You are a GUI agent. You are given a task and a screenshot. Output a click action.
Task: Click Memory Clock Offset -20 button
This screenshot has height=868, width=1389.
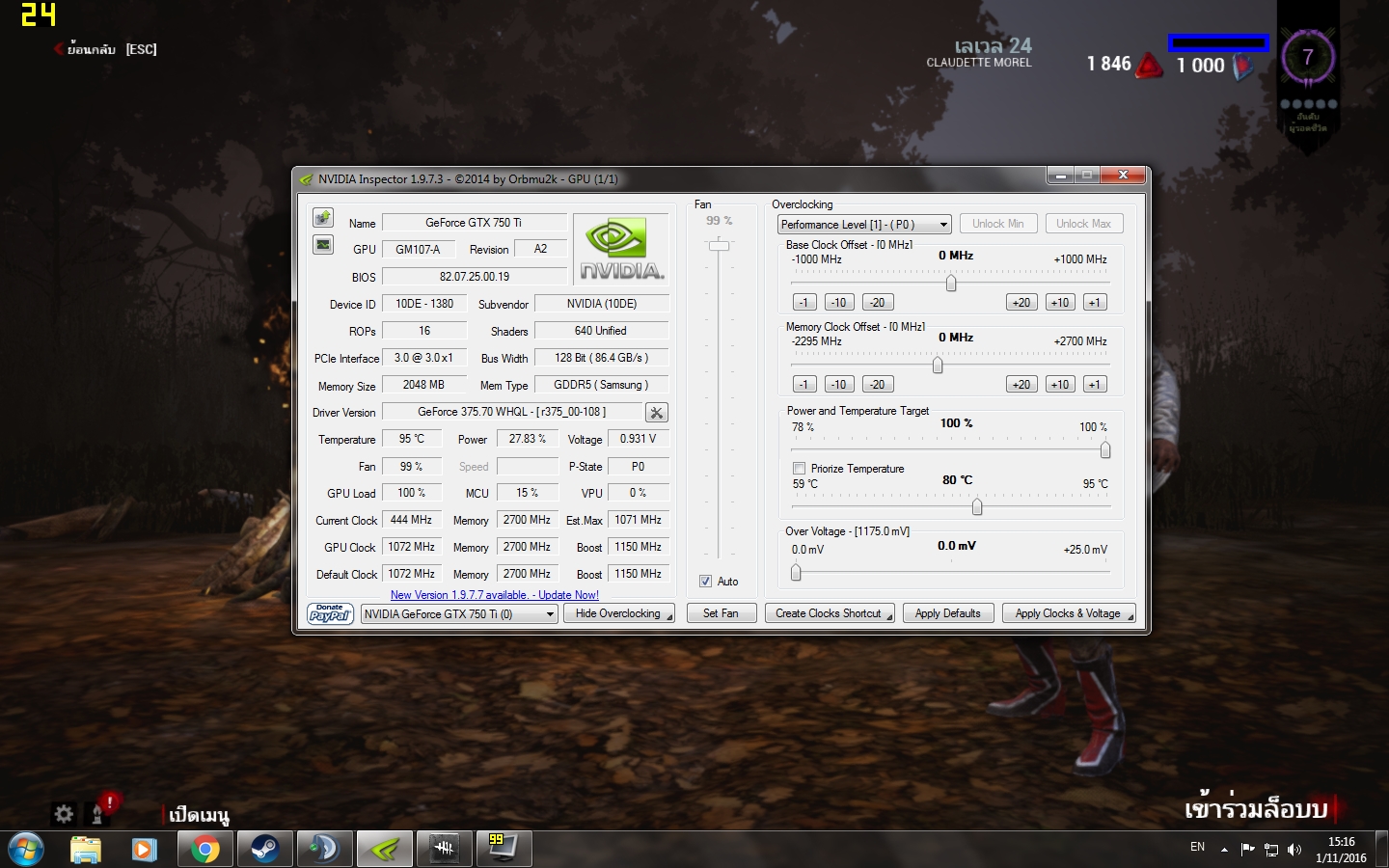click(878, 384)
